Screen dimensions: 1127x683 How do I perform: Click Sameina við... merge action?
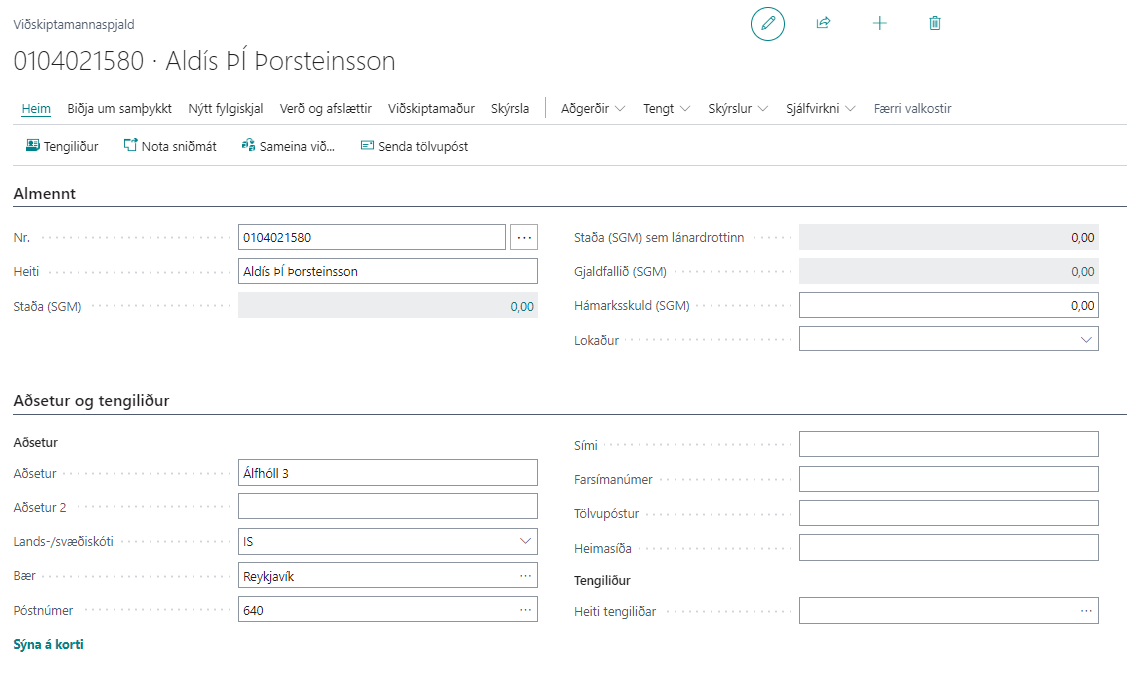pos(288,146)
